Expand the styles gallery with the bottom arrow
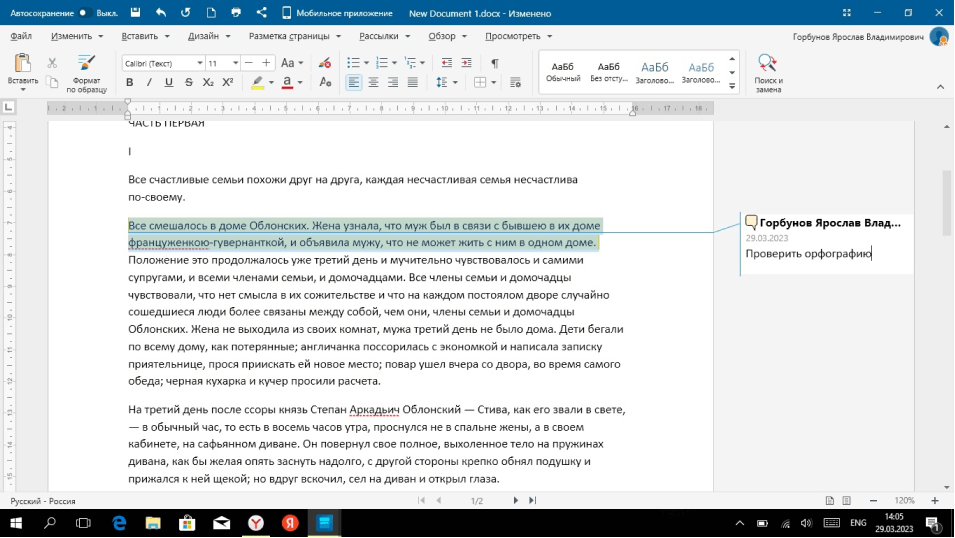This screenshot has width=955, height=538. [x=732, y=86]
